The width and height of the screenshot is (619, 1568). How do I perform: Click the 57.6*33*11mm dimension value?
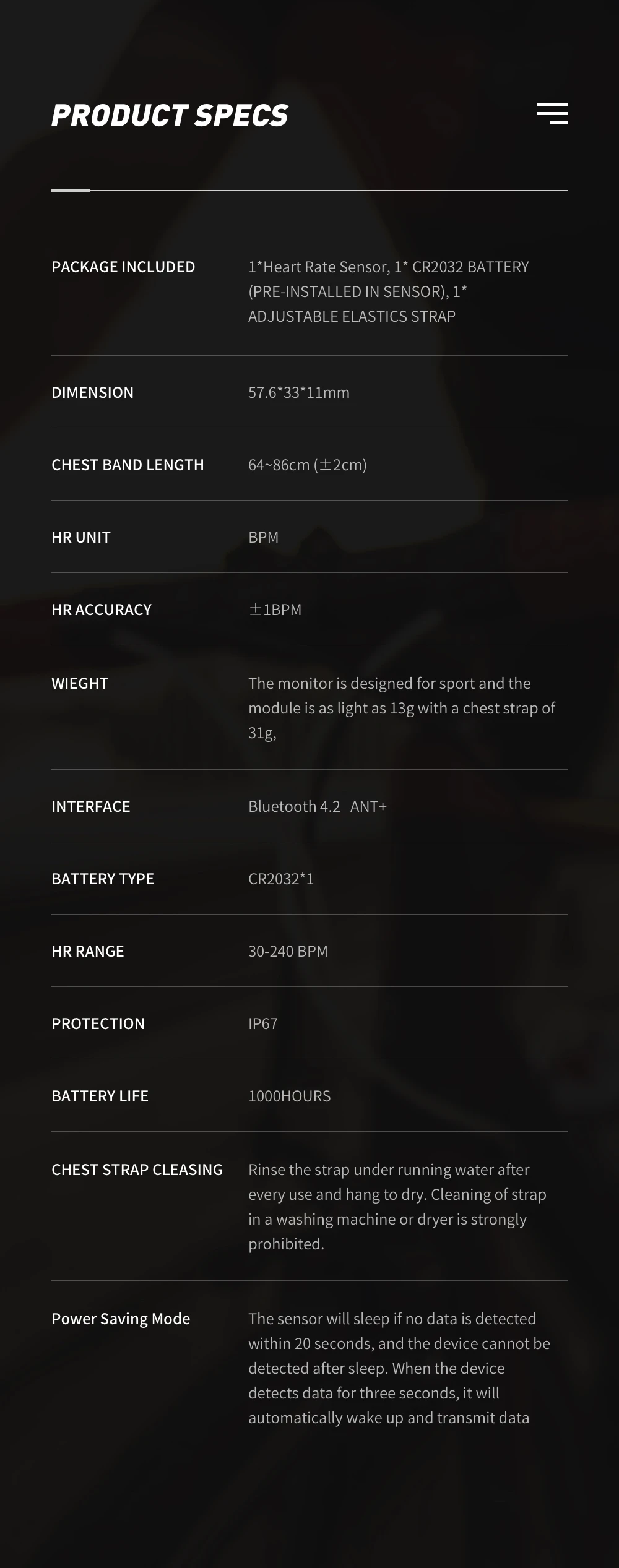[299, 392]
